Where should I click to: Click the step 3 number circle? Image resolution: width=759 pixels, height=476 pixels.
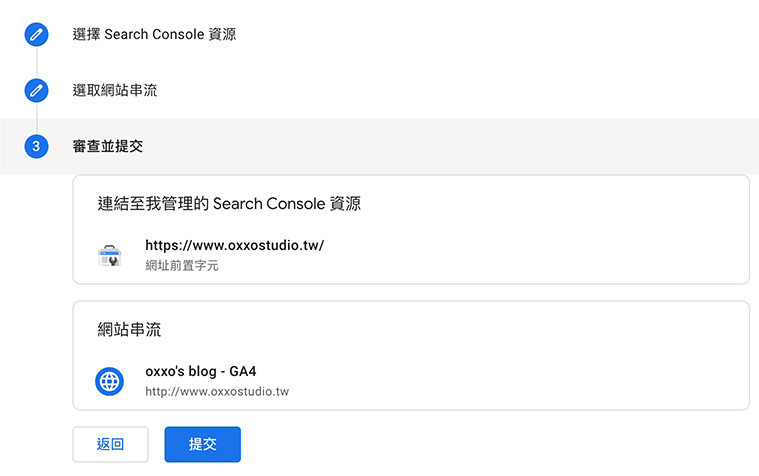pos(36,146)
